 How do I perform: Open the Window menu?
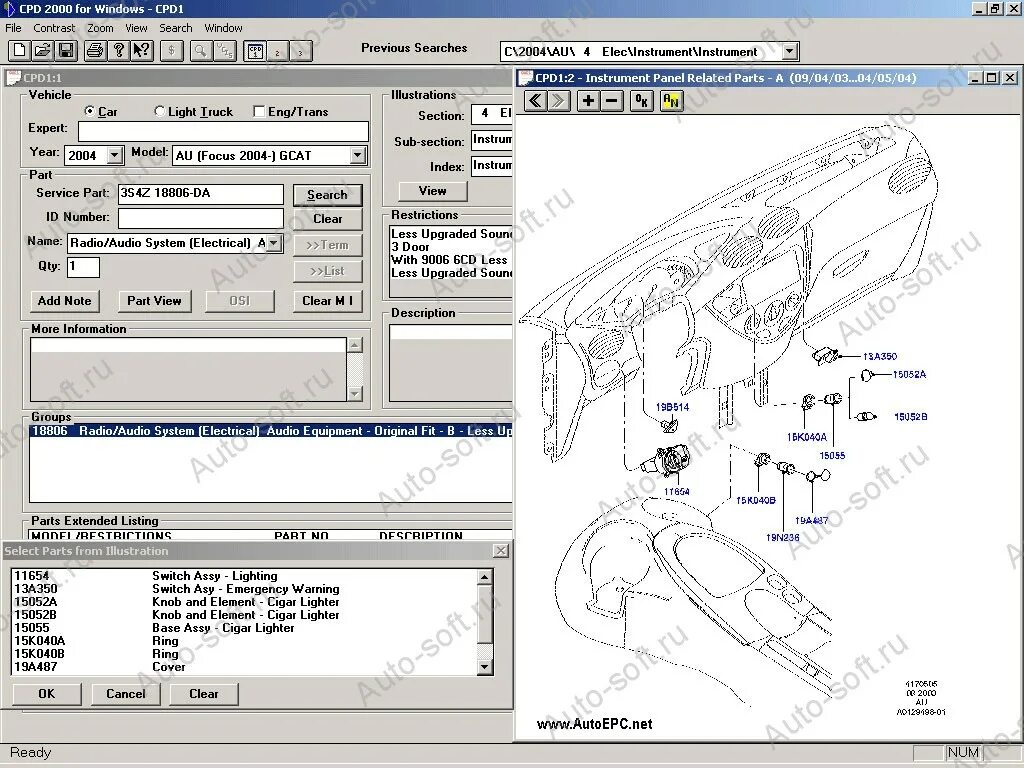(223, 28)
